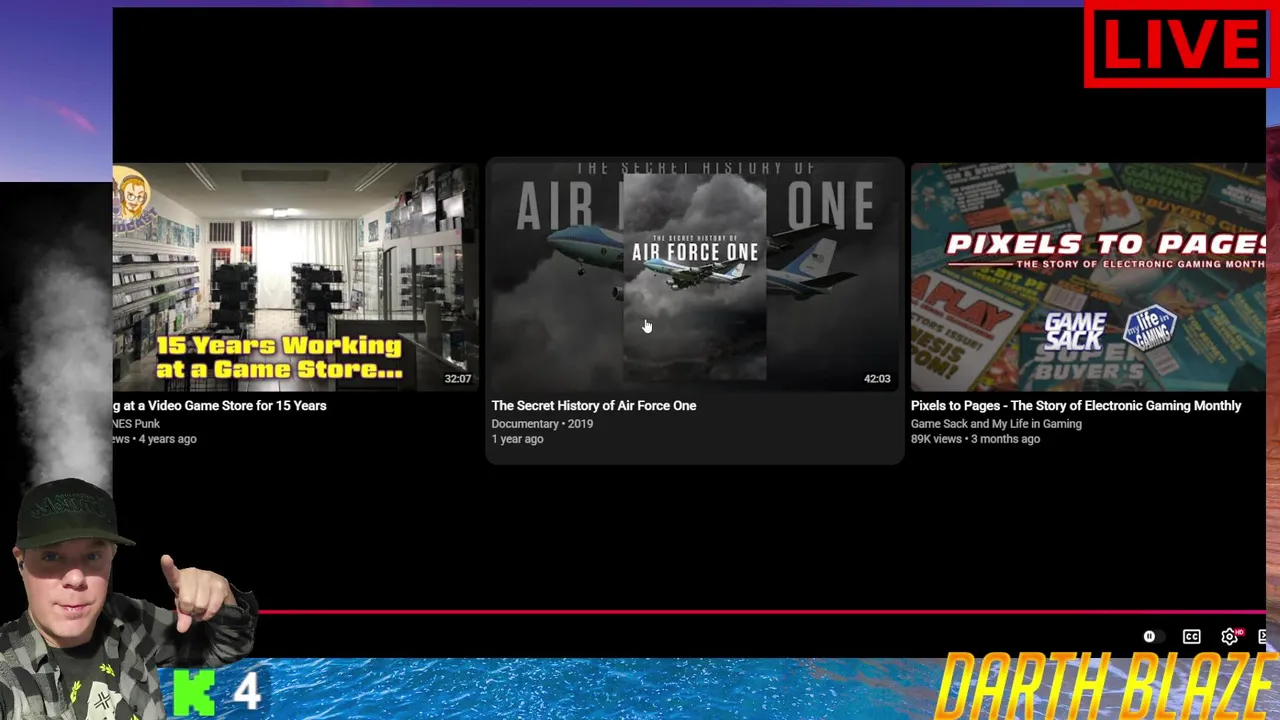Click the '1 year ago' text
The height and width of the screenshot is (720, 1280).
(517, 439)
